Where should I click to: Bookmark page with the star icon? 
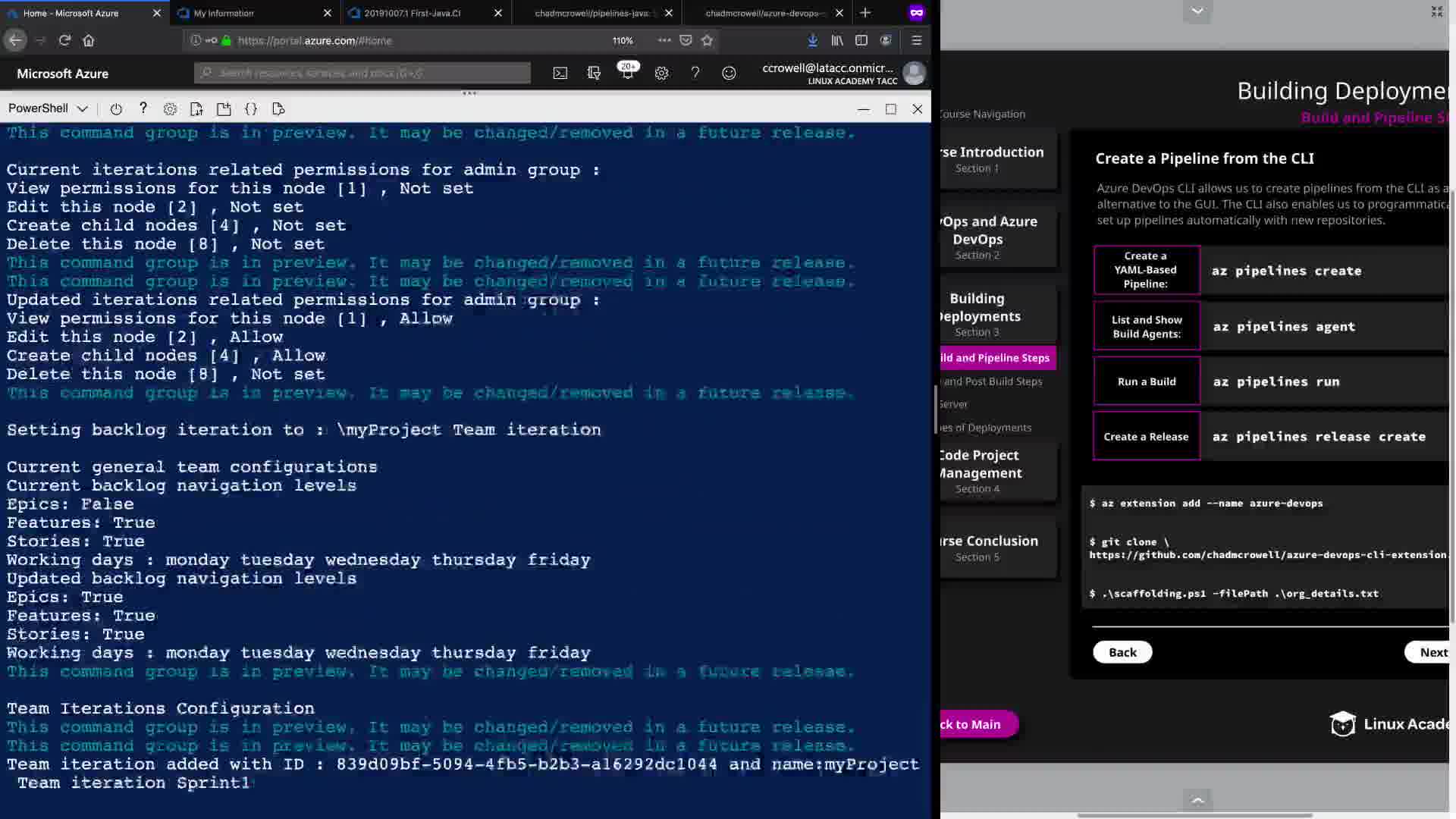[708, 40]
